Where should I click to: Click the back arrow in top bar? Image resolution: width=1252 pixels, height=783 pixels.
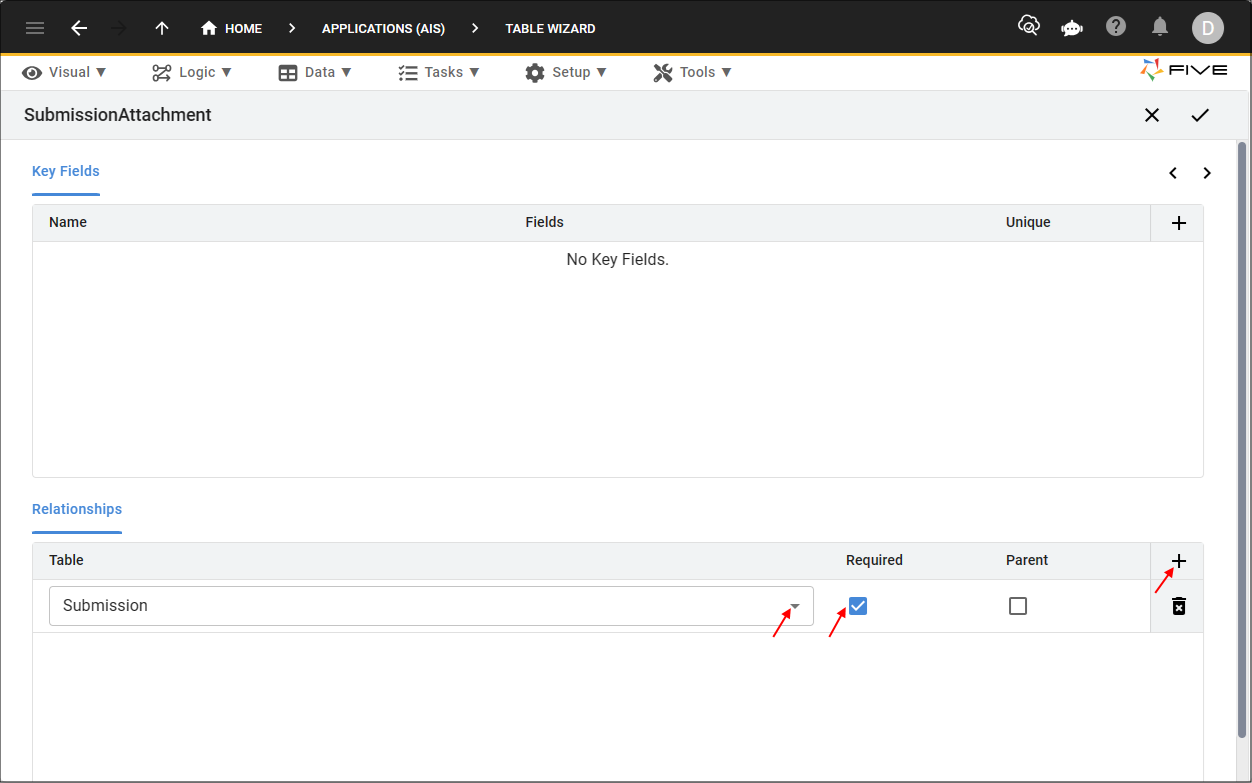click(79, 28)
